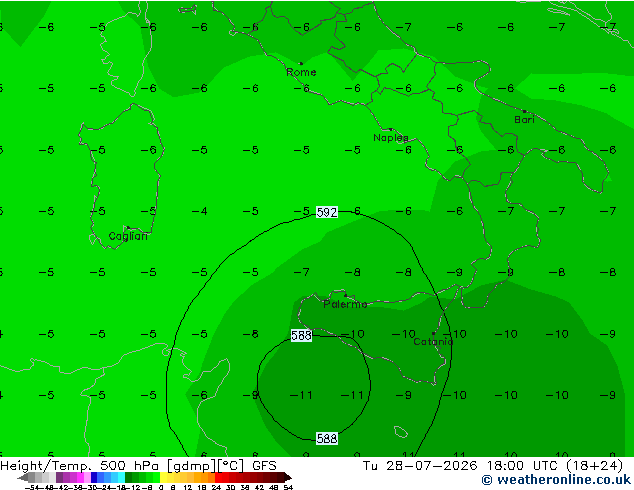Pick the dark blue legend swatch at -30
This screenshot has width=634, height=490.
[94, 477]
